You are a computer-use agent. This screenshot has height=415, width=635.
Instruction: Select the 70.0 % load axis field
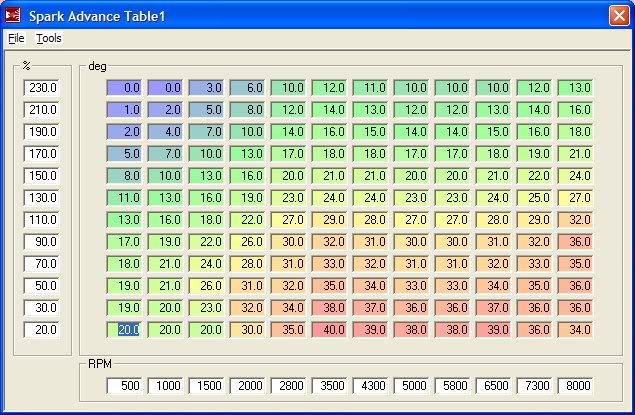[x=42, y=264]
